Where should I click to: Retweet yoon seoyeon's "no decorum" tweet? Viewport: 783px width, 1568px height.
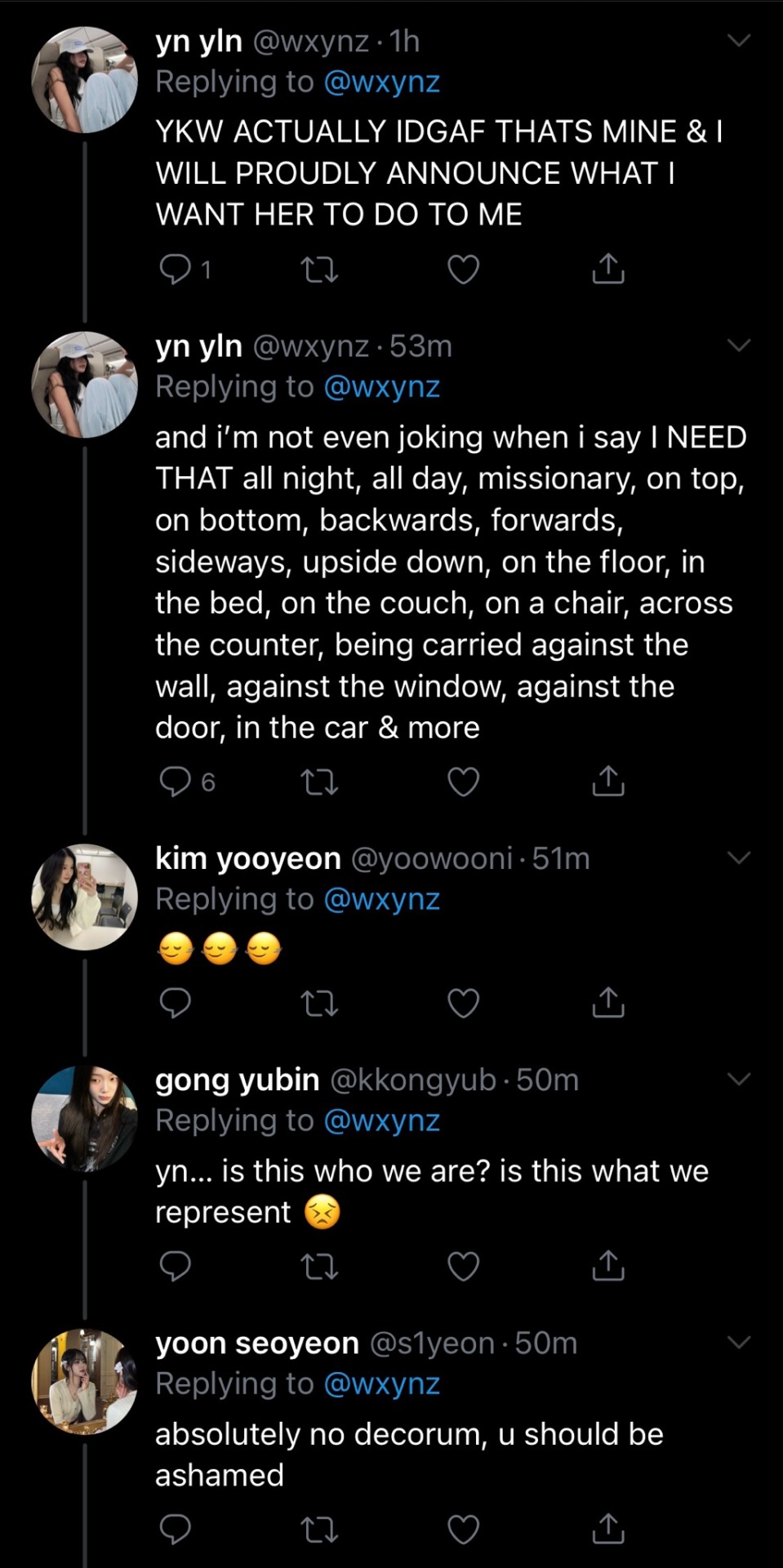pyautogui.click(x=319, y=1529)
